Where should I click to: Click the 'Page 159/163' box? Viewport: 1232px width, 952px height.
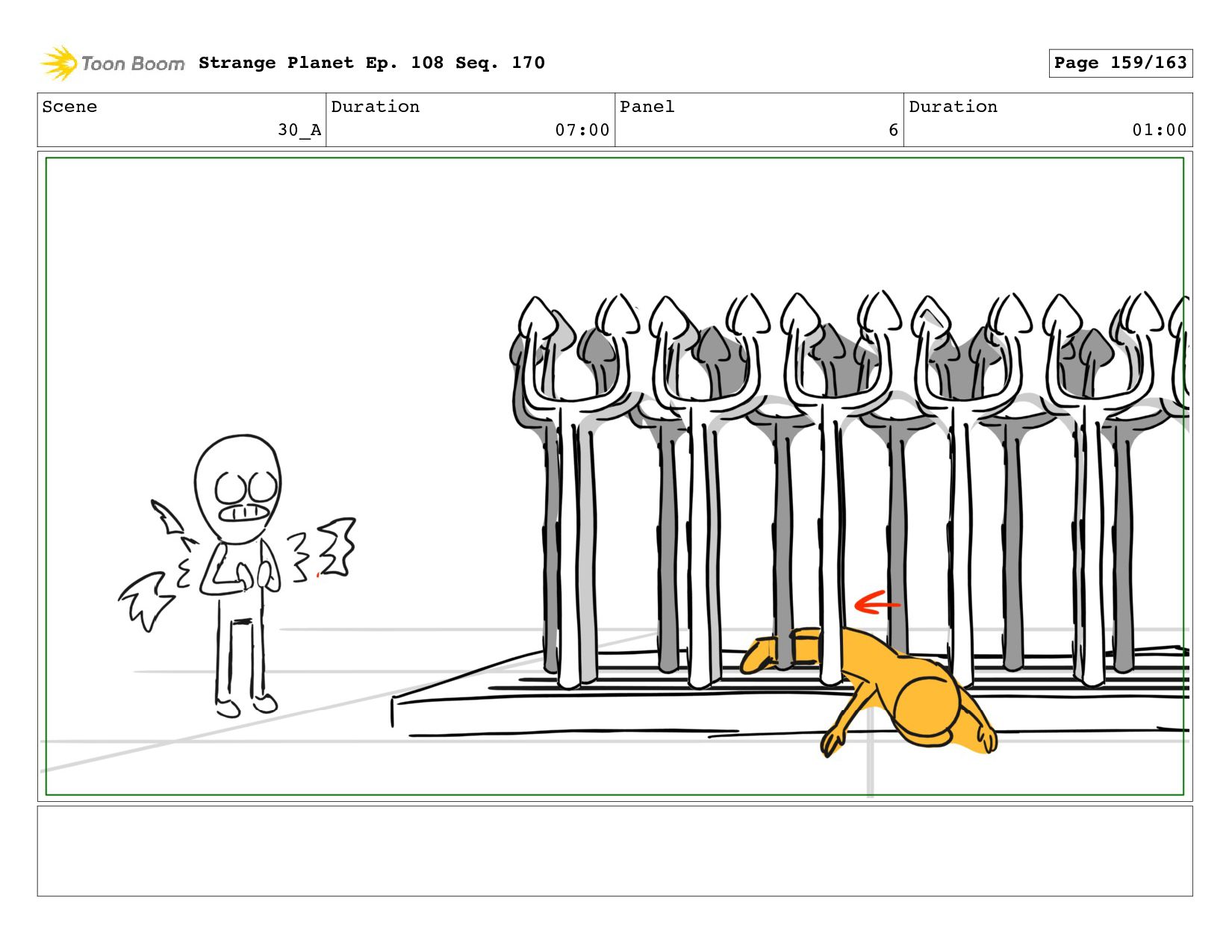click(1120, 63)
